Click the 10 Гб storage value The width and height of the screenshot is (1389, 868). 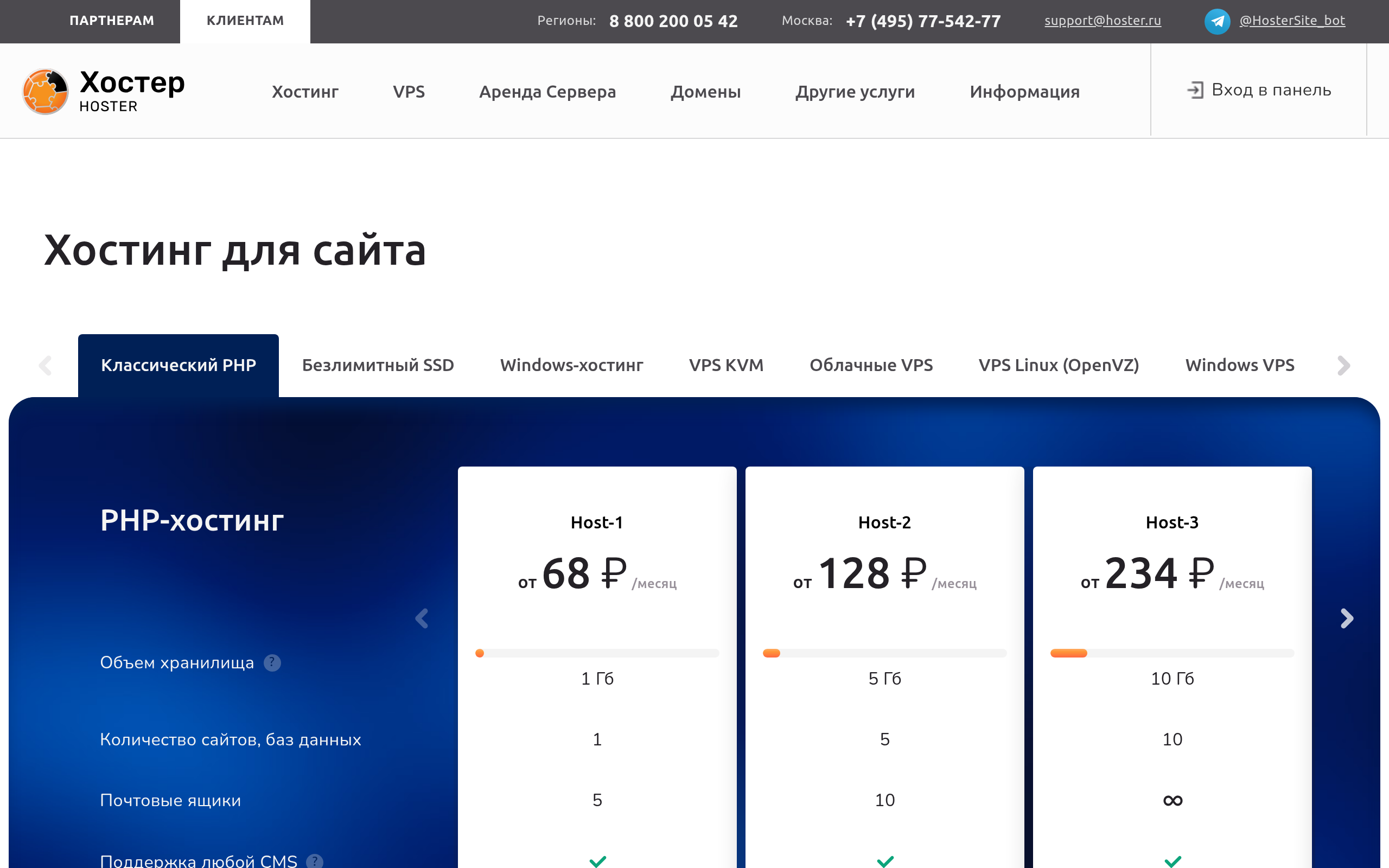(1172, 679)
